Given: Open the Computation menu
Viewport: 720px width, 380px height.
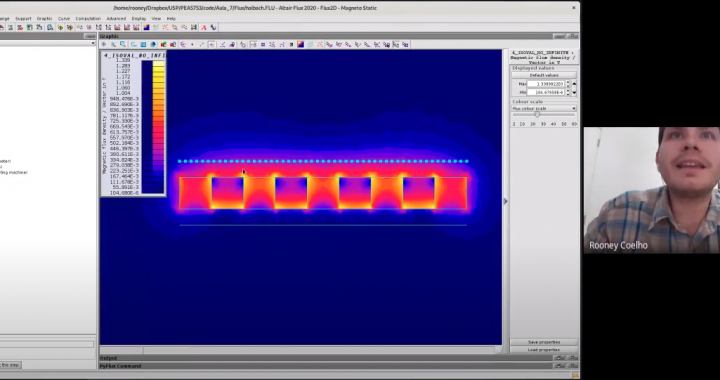Looking at the screenshot, I should [x=88, y=18].
